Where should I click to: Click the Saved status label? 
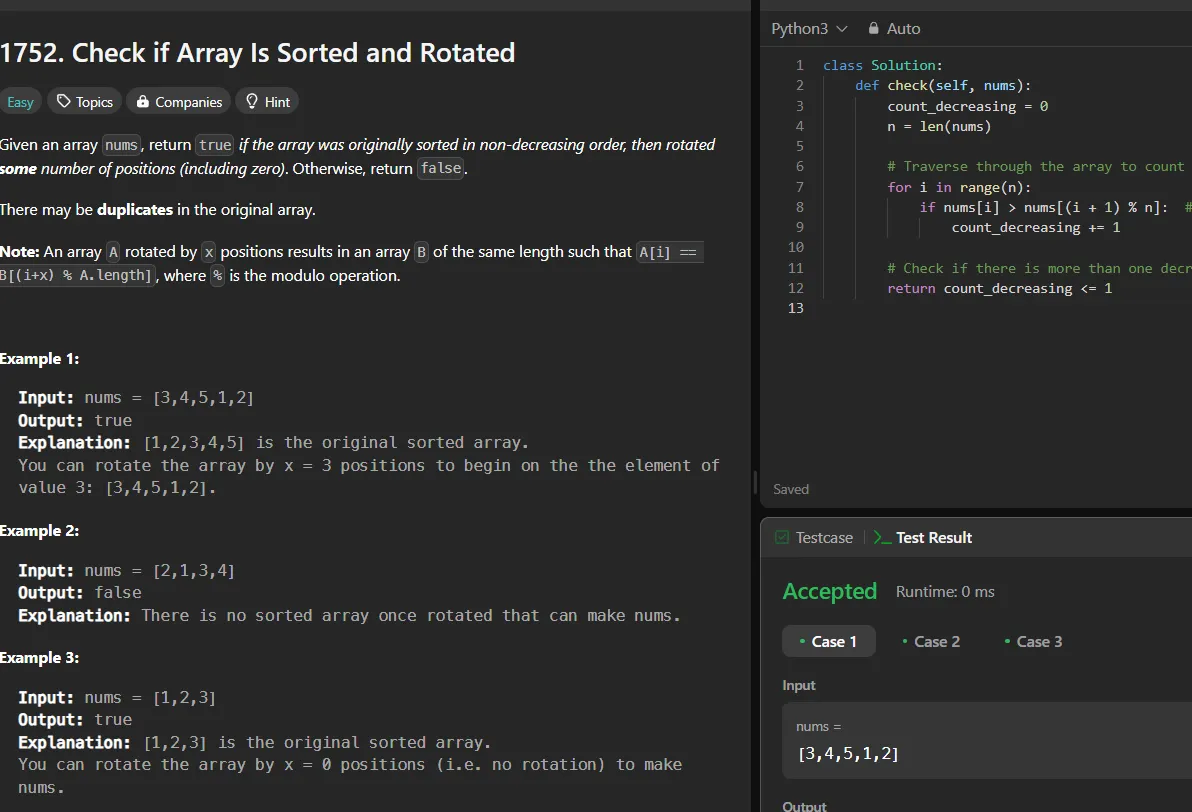click(790, 488)
